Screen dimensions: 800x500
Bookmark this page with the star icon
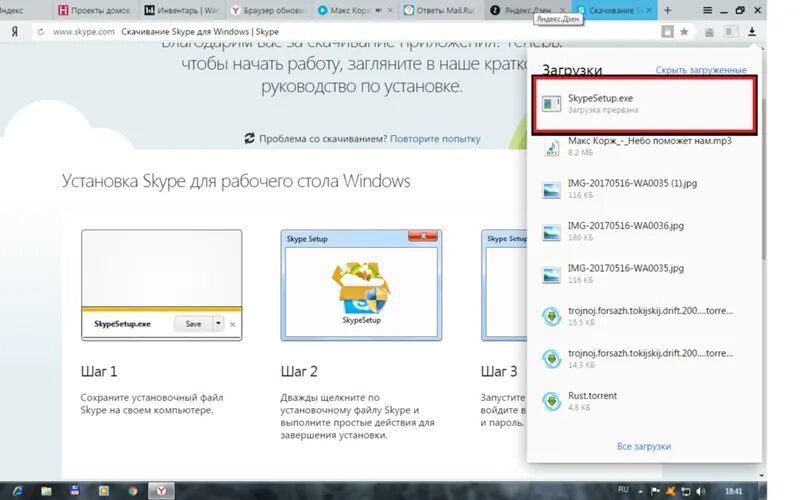(x=684, y=32)
